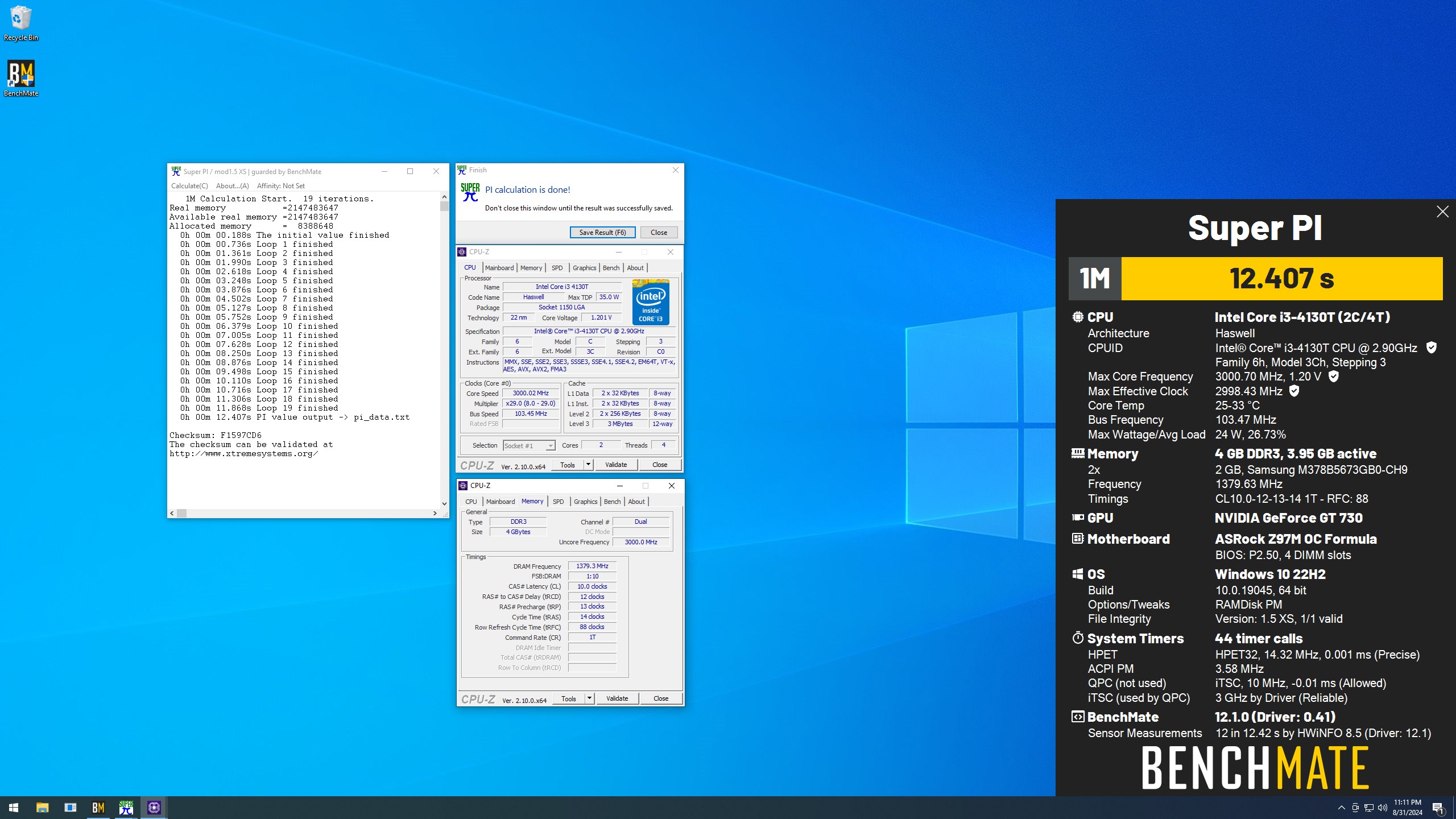Click Super PI vertical scrollbar down arrow
Image resolution: width=1456 pixels, height=819 pixels.
pyautogui.click(x=444, y=503)
